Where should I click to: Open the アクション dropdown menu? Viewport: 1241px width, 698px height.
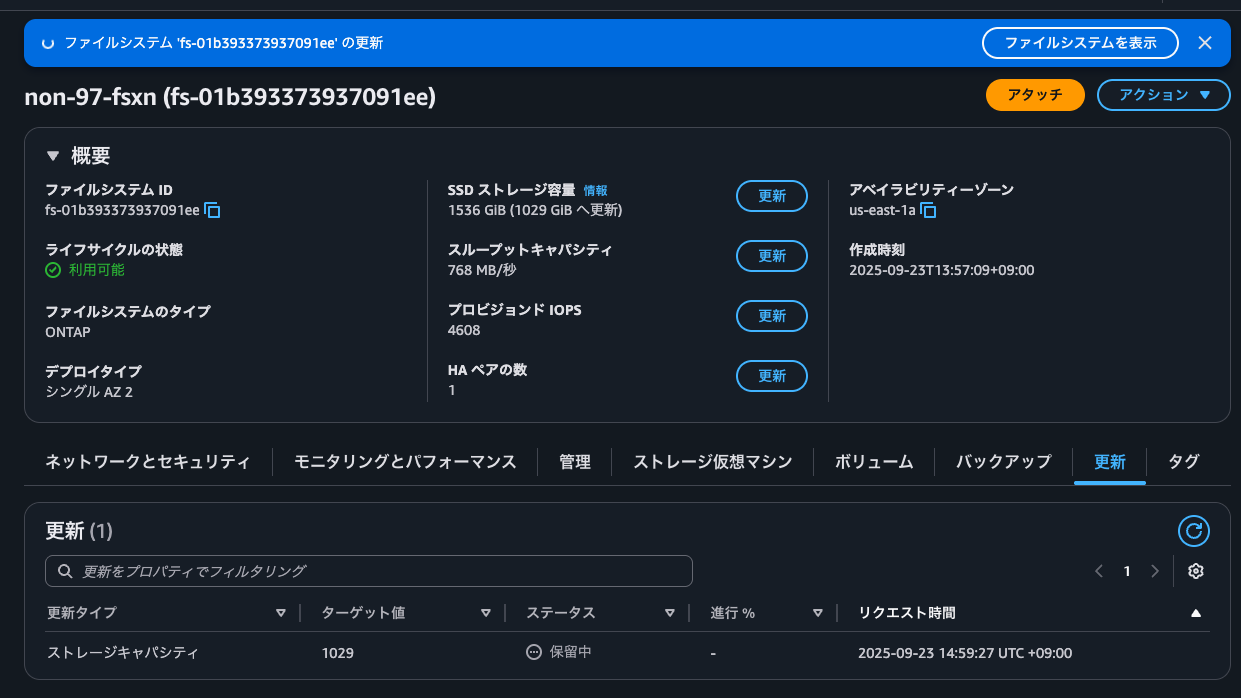pyautogui.click(x=1164, y=95)
